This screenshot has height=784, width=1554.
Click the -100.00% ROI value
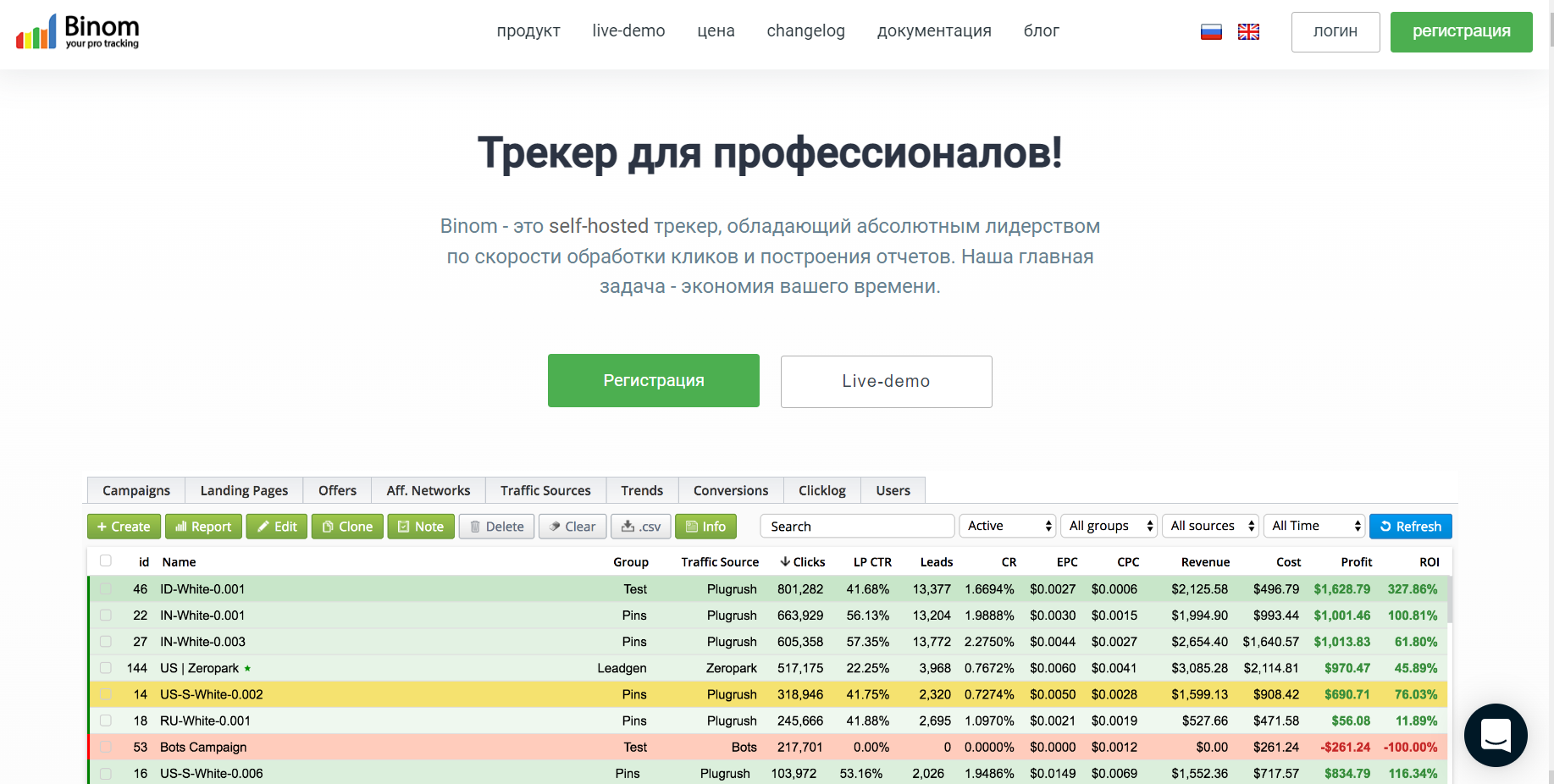pos(1411,747)
